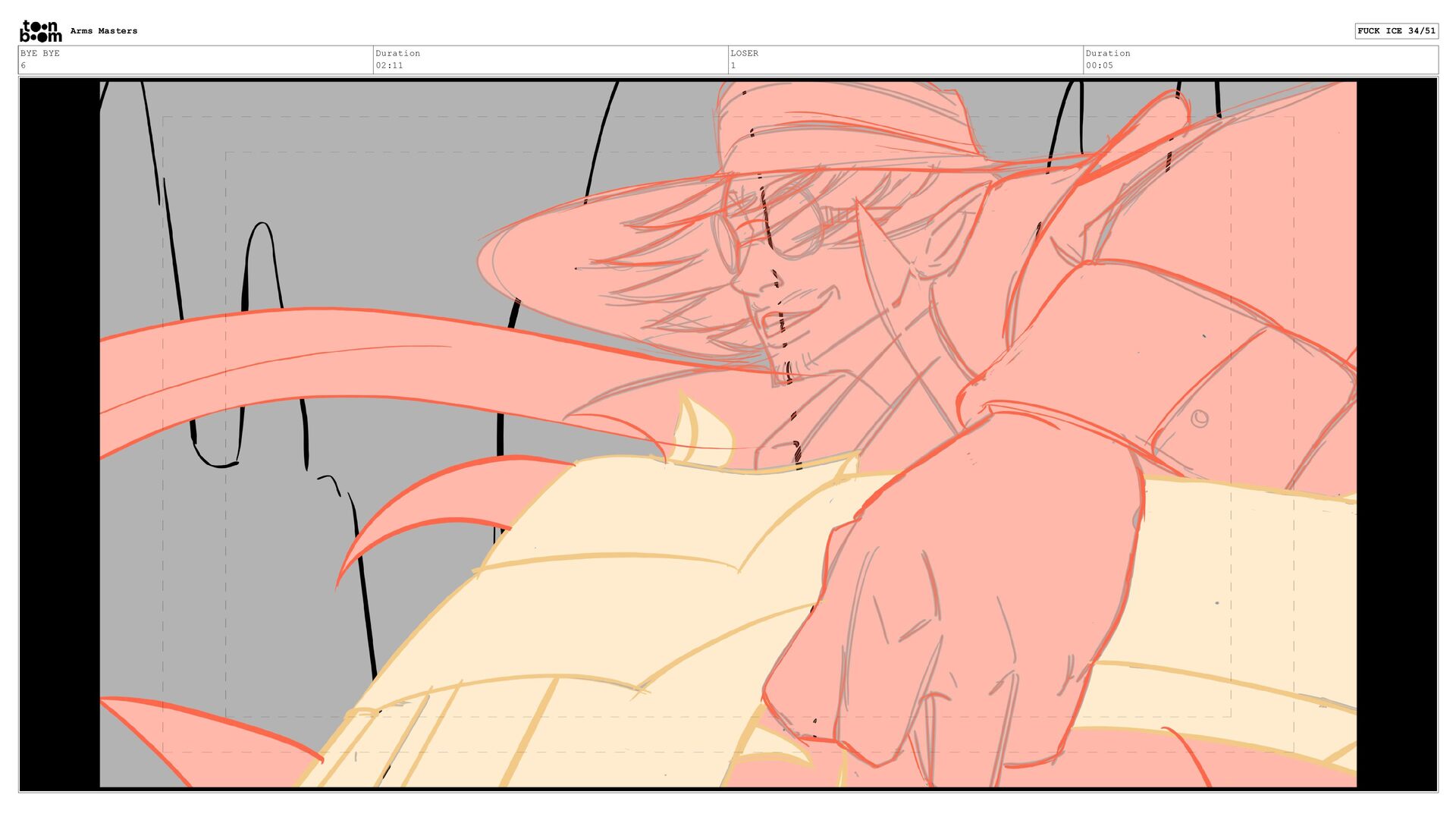Click the scene number 1
The height and width of the screenshot is (820, 1456).
pos(733,65)
